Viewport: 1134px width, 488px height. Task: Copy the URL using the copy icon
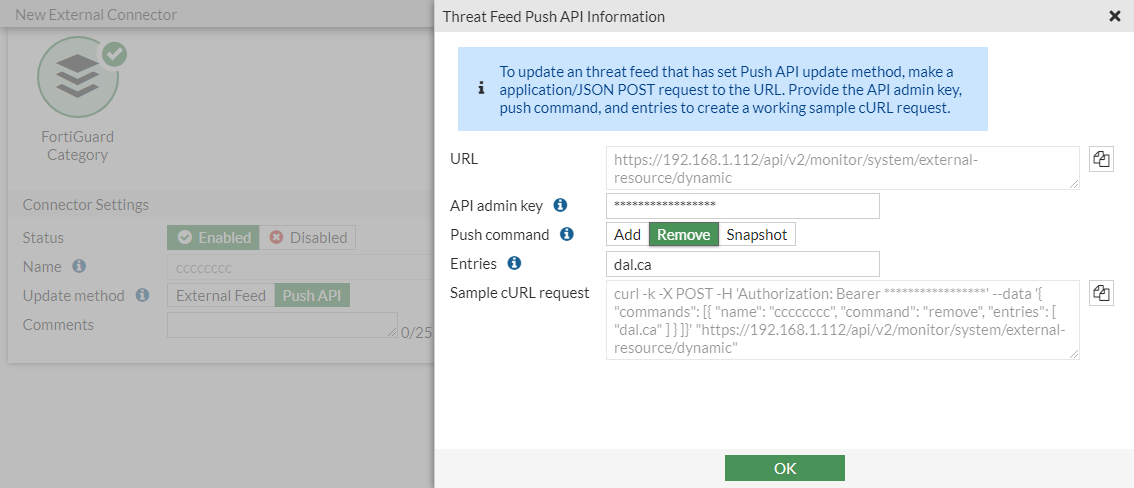click(1101, 159)
